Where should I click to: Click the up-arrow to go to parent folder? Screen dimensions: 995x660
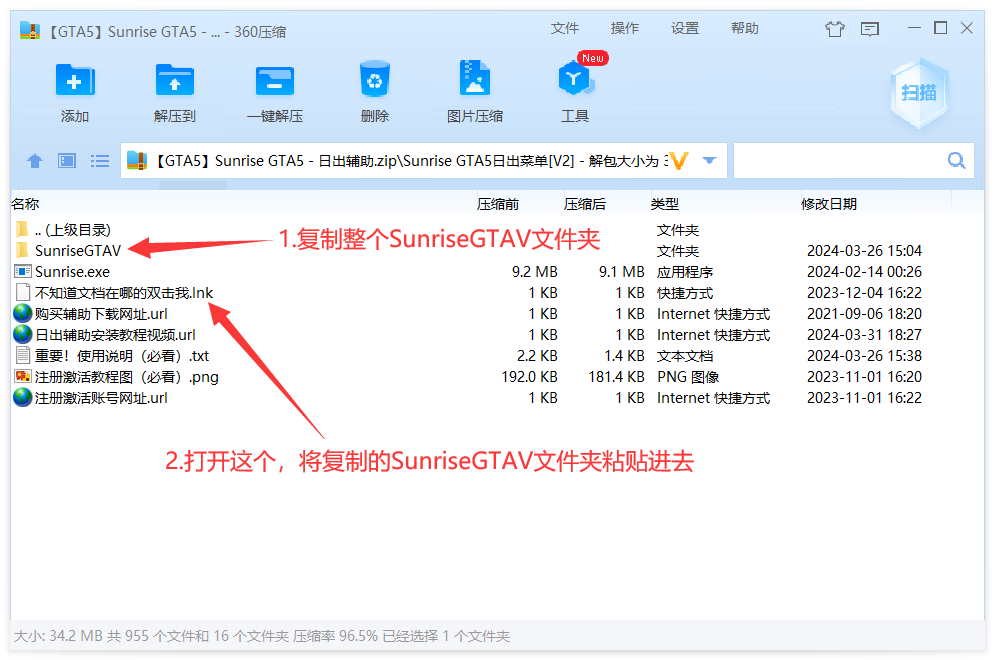(x=34, y=160)
